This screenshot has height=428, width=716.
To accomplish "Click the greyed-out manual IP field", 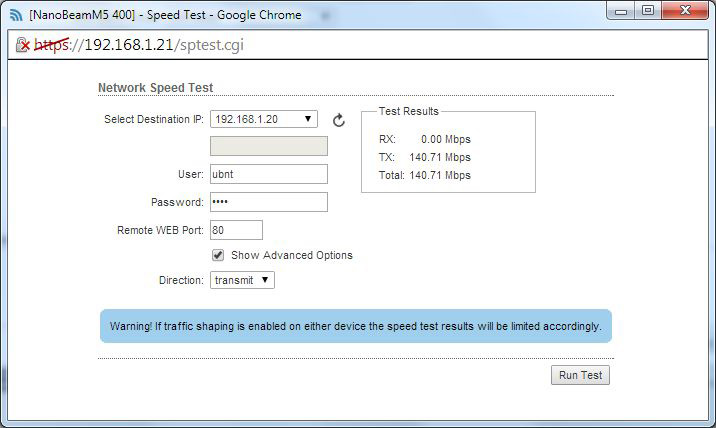I will [268, 146].
